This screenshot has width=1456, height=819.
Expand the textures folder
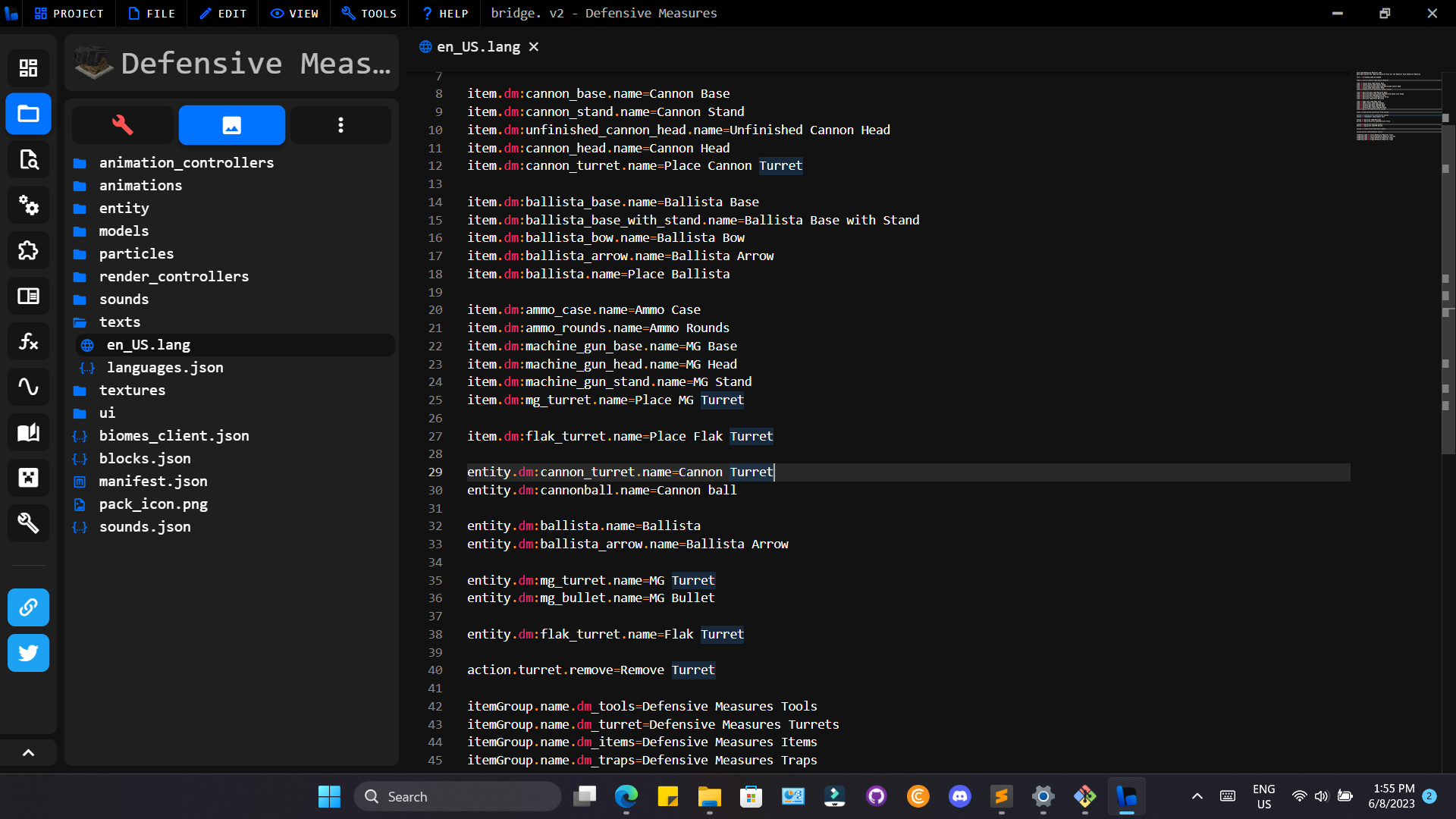(x=132, y=391)
